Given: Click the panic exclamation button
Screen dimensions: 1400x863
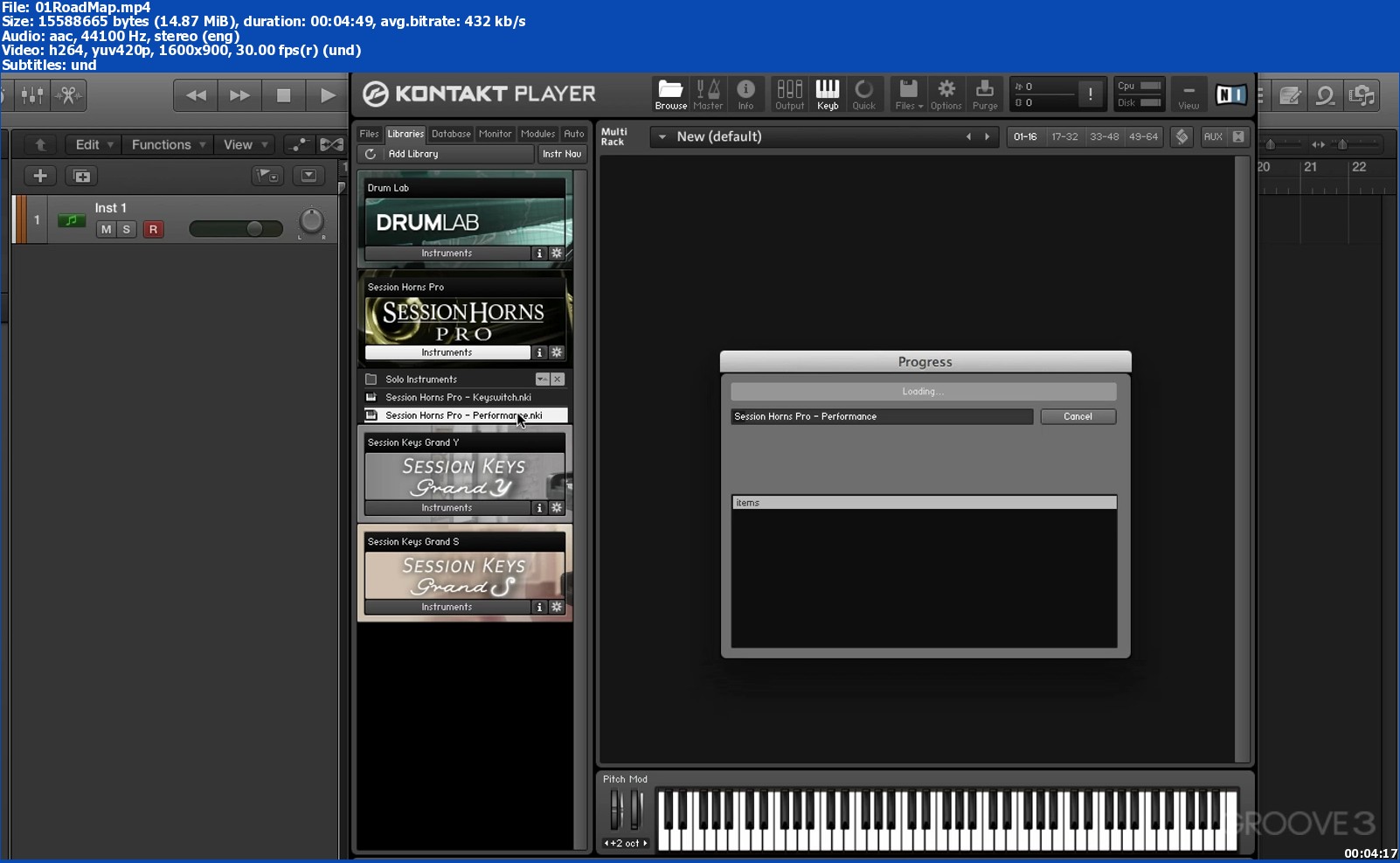Looking at the screenshot, I should click(x=1090, y=94).
